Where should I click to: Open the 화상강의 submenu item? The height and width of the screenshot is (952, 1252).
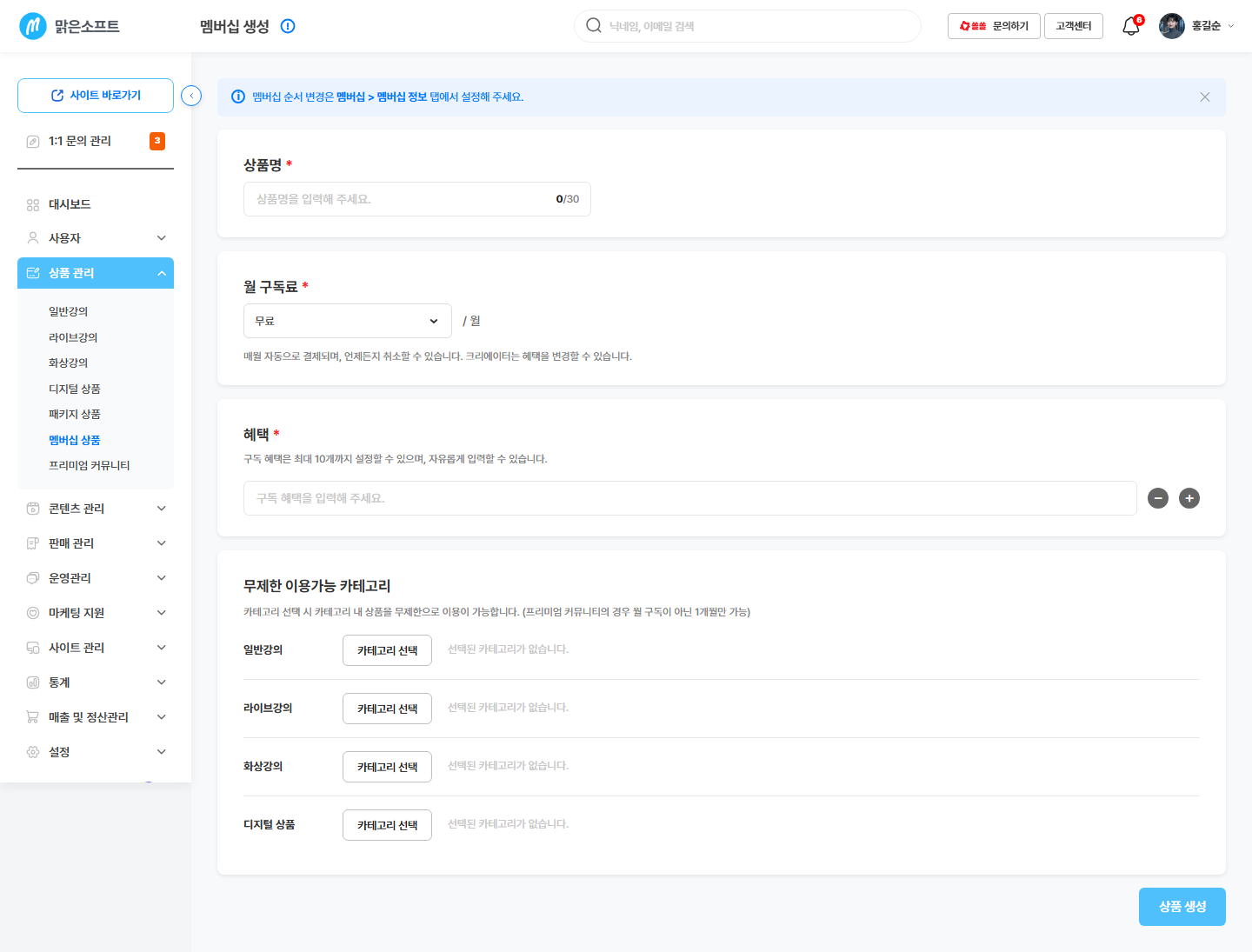tap(68, 363)
